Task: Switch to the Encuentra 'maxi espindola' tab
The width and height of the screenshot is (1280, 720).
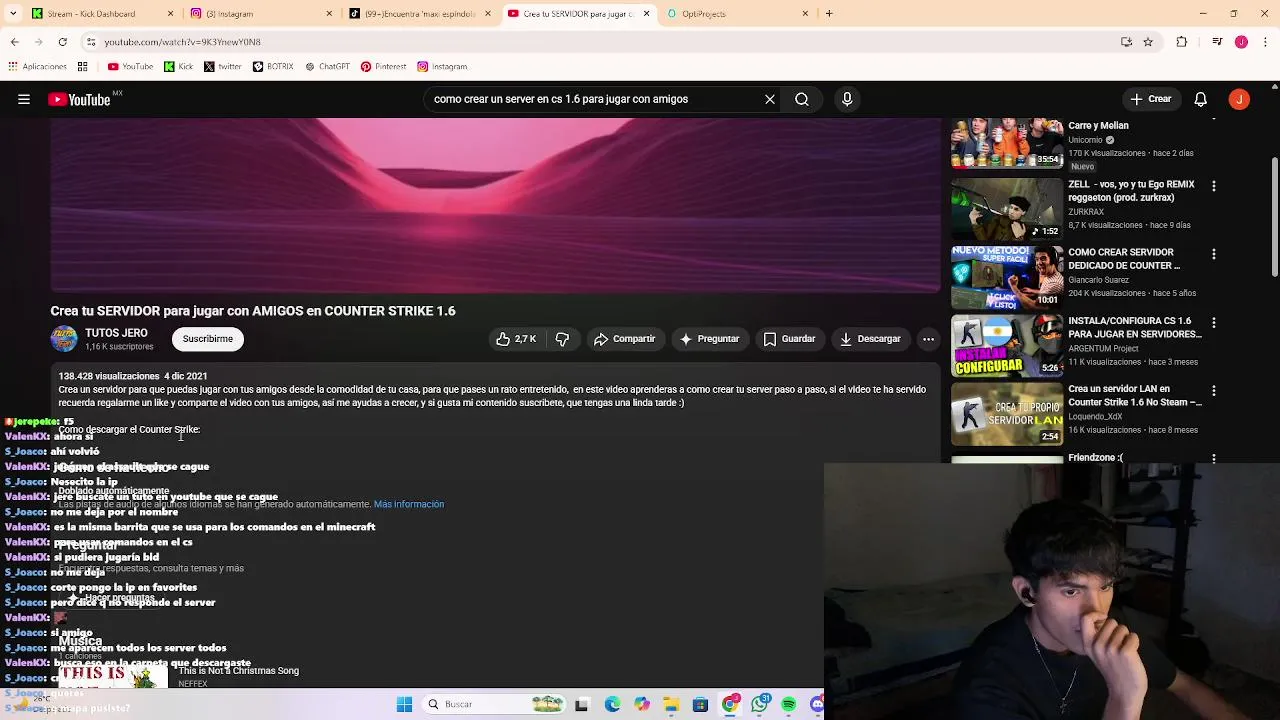Action: [420, 14]
